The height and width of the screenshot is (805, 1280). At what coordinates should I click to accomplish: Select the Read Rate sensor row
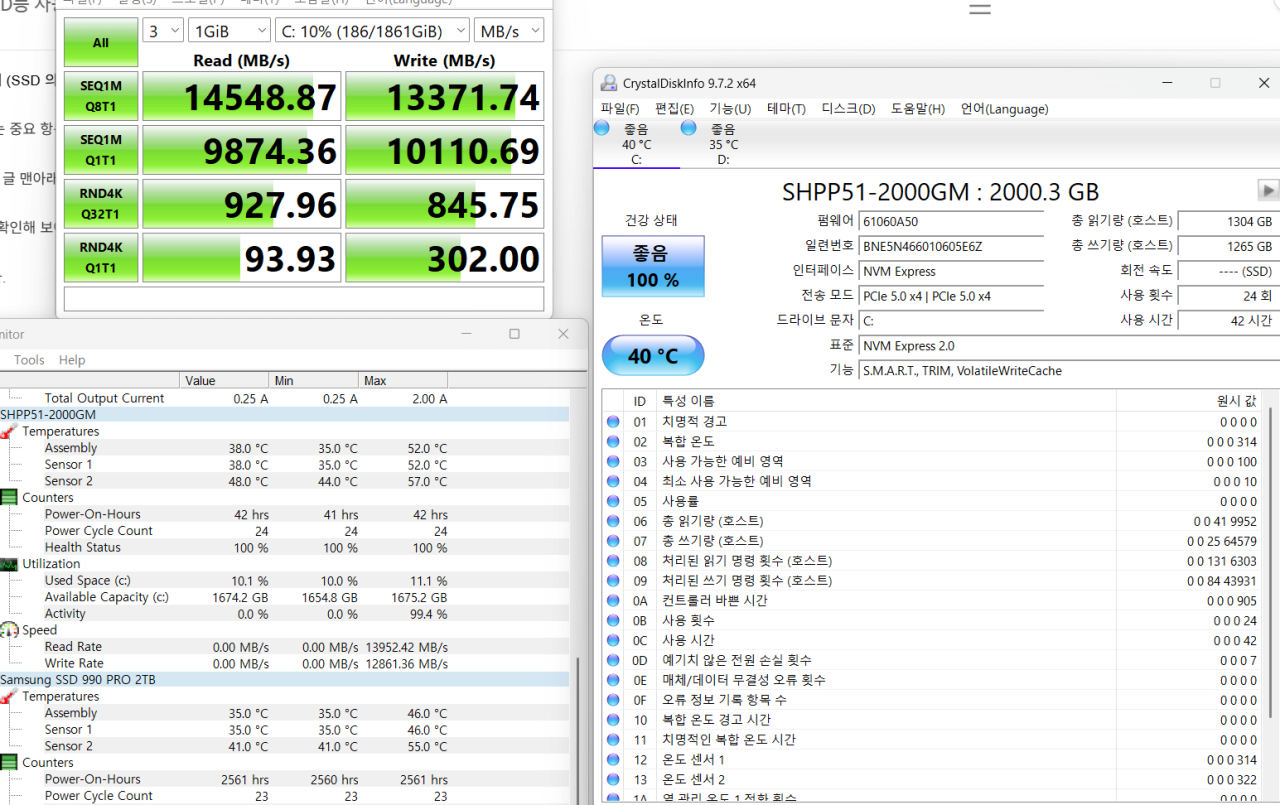click(284, 647)
